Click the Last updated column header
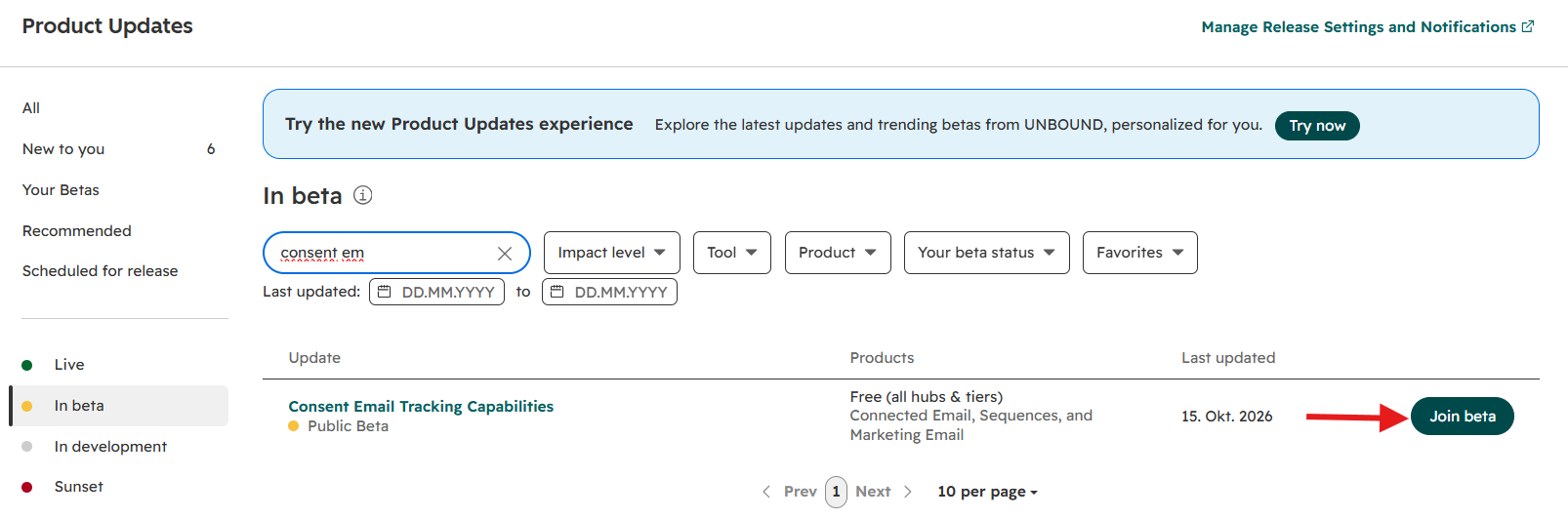The width and height of the screenshot is (1568, 519). pyautogui.click(x=1228, y=358)
